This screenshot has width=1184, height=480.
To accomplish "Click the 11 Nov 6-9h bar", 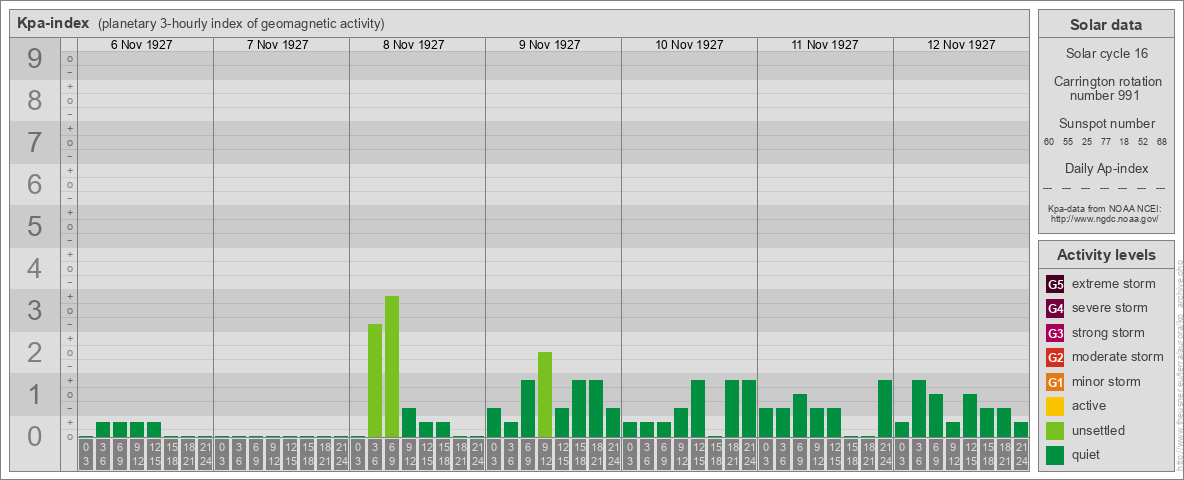I will (800, 416).
